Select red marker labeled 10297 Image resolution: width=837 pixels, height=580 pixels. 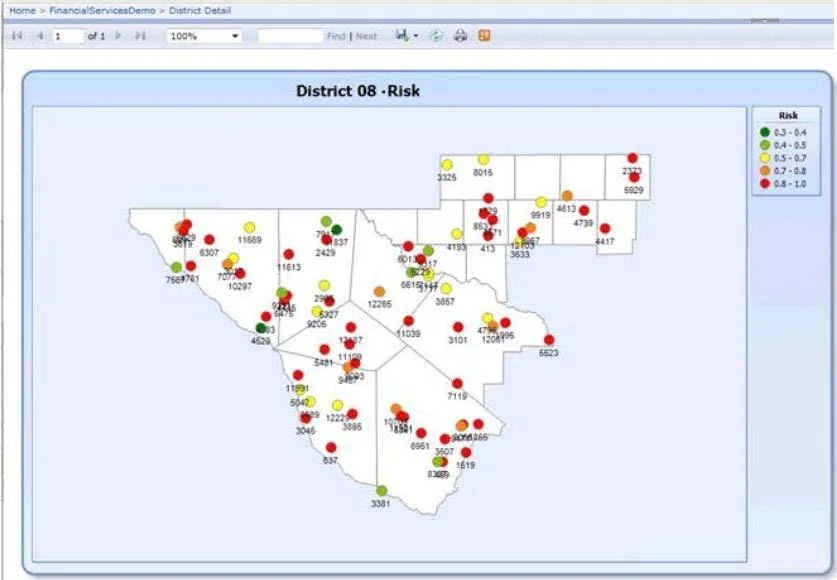pyautogui.click(x=240, y=273)
